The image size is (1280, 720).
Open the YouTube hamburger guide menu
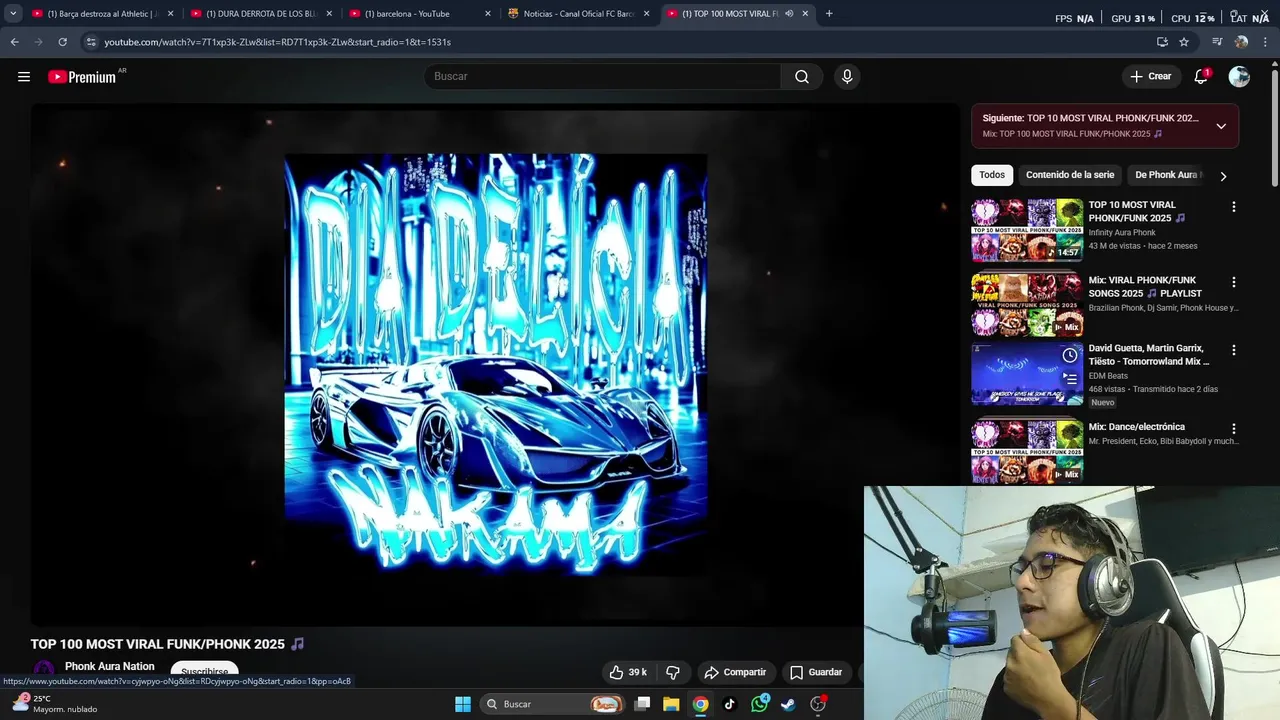click(x=24, y=77)
